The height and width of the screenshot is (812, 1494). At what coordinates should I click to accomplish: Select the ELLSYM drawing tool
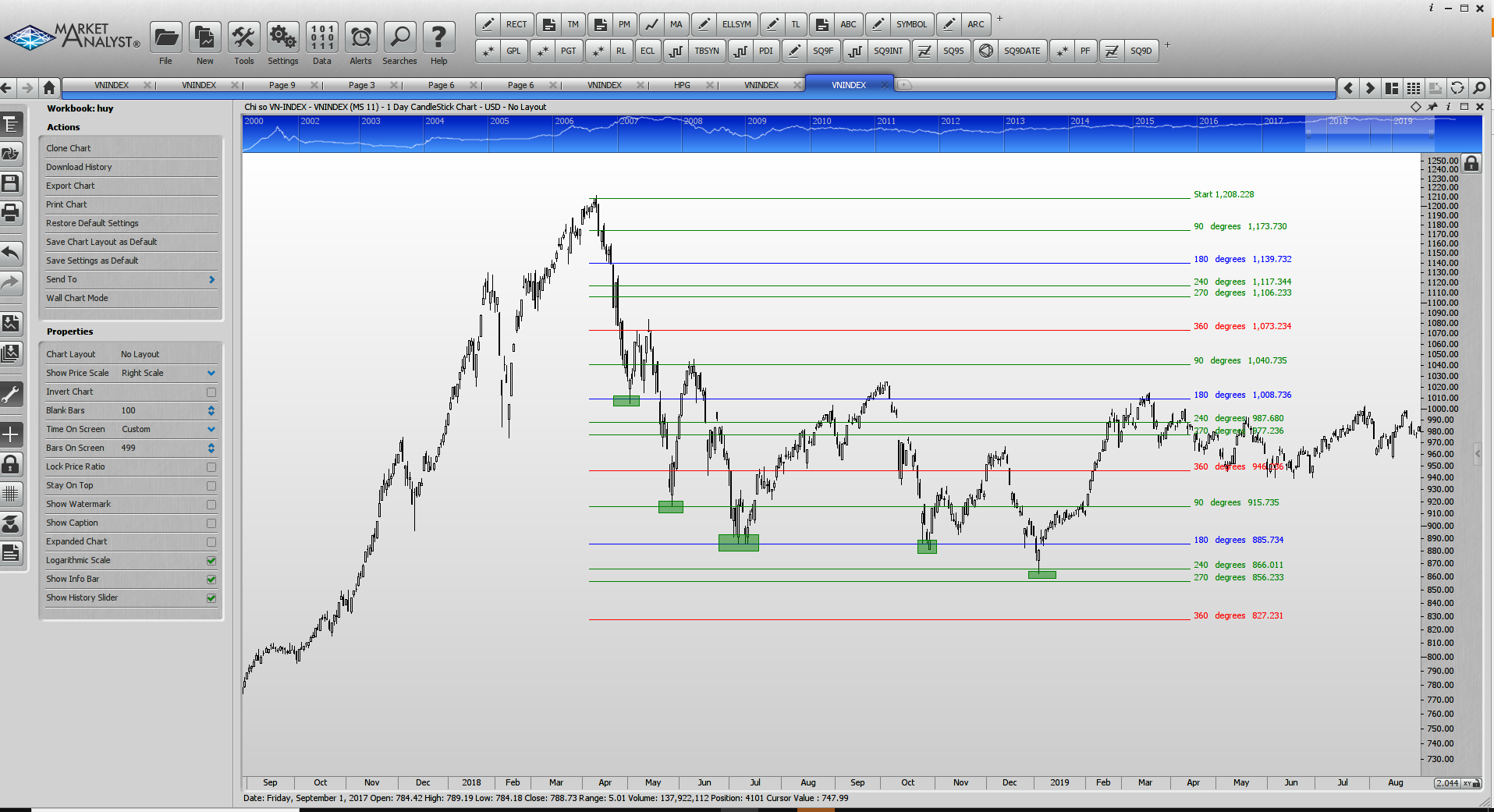click(736, 24)
